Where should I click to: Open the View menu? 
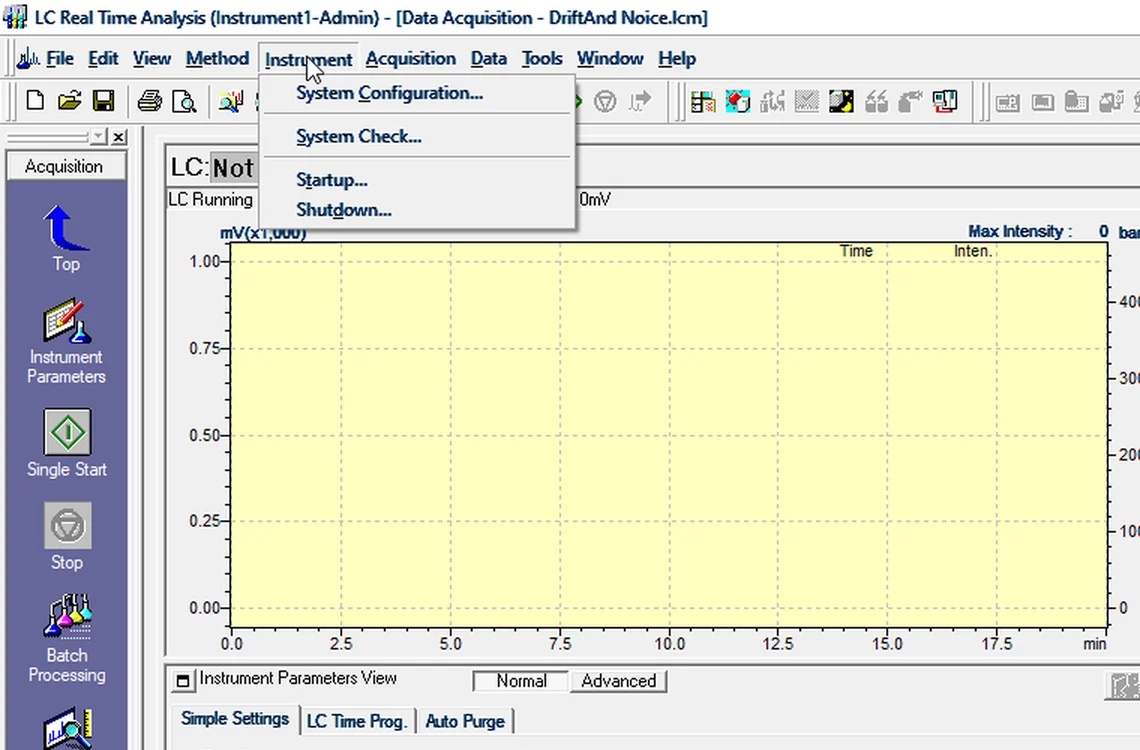(151, 58)
